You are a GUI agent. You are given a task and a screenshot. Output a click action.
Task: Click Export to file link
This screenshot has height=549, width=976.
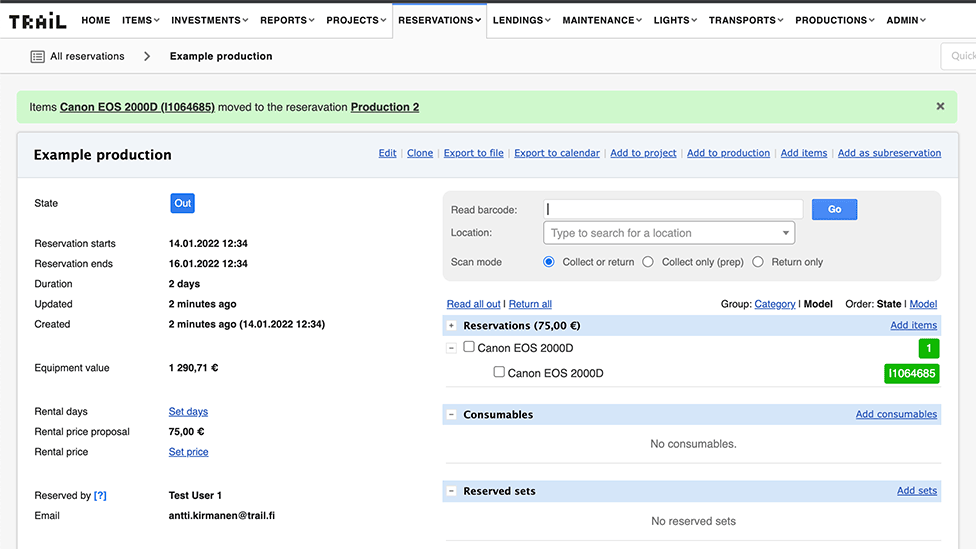(474, 153)
